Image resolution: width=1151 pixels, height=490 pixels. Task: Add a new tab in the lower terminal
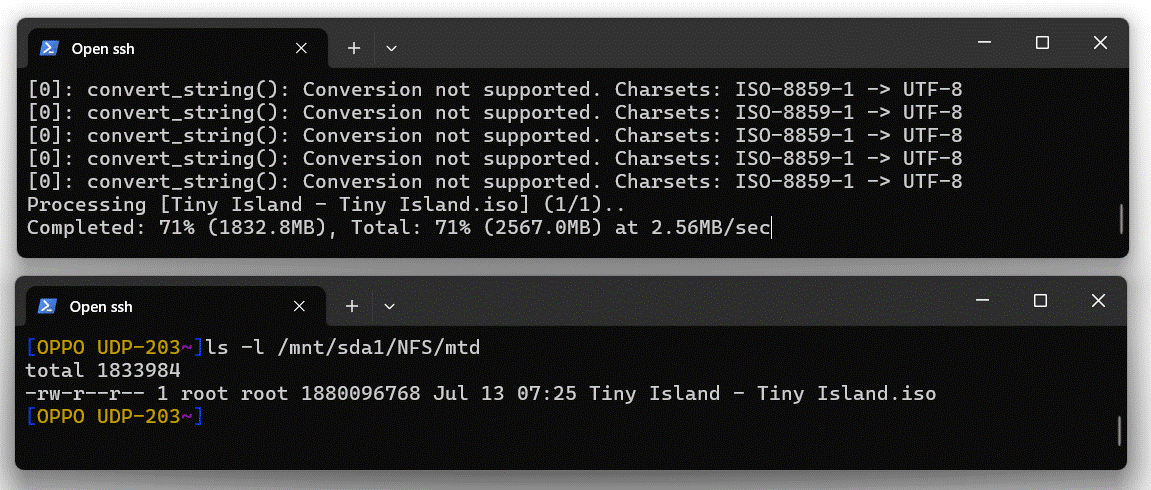352,307
